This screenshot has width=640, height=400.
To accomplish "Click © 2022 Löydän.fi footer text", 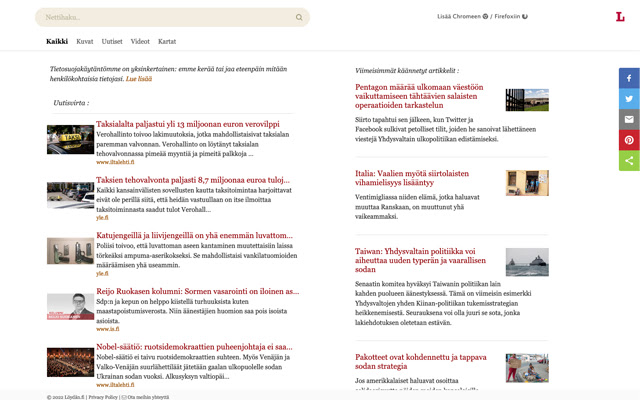I will pyautogui.click(x=65, y=397).
